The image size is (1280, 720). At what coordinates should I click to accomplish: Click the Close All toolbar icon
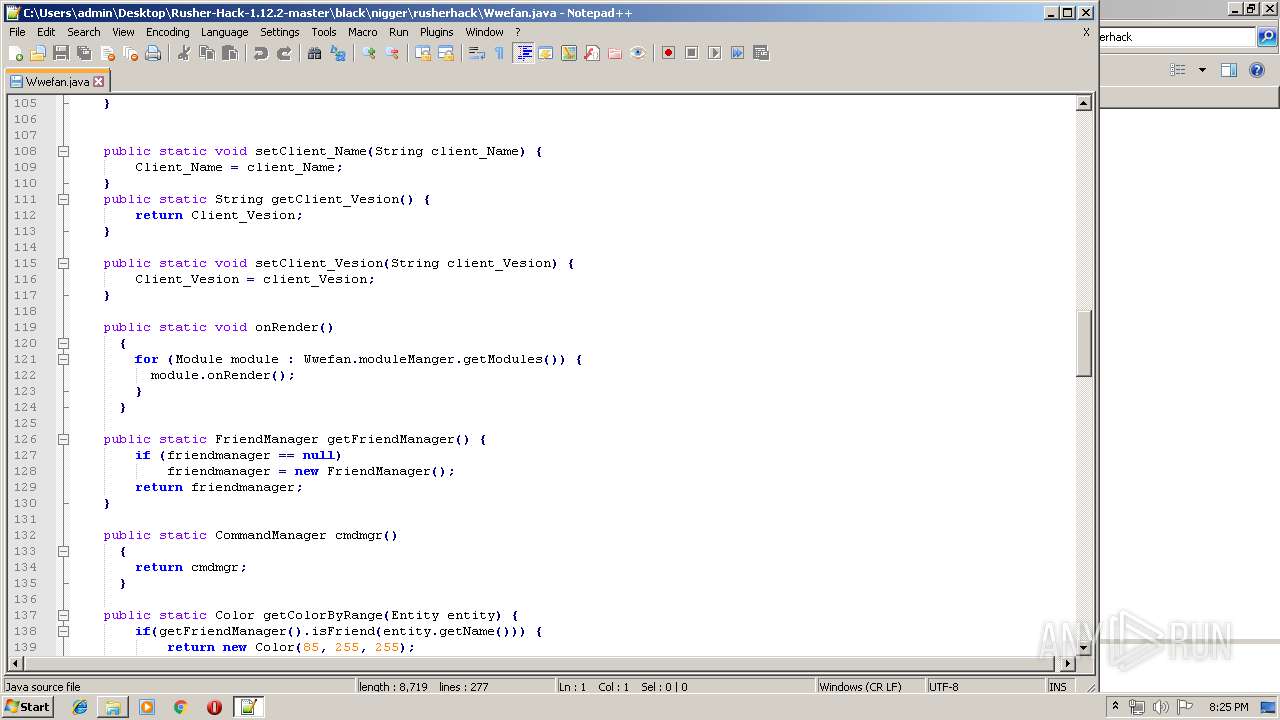[x=130, y=53]
